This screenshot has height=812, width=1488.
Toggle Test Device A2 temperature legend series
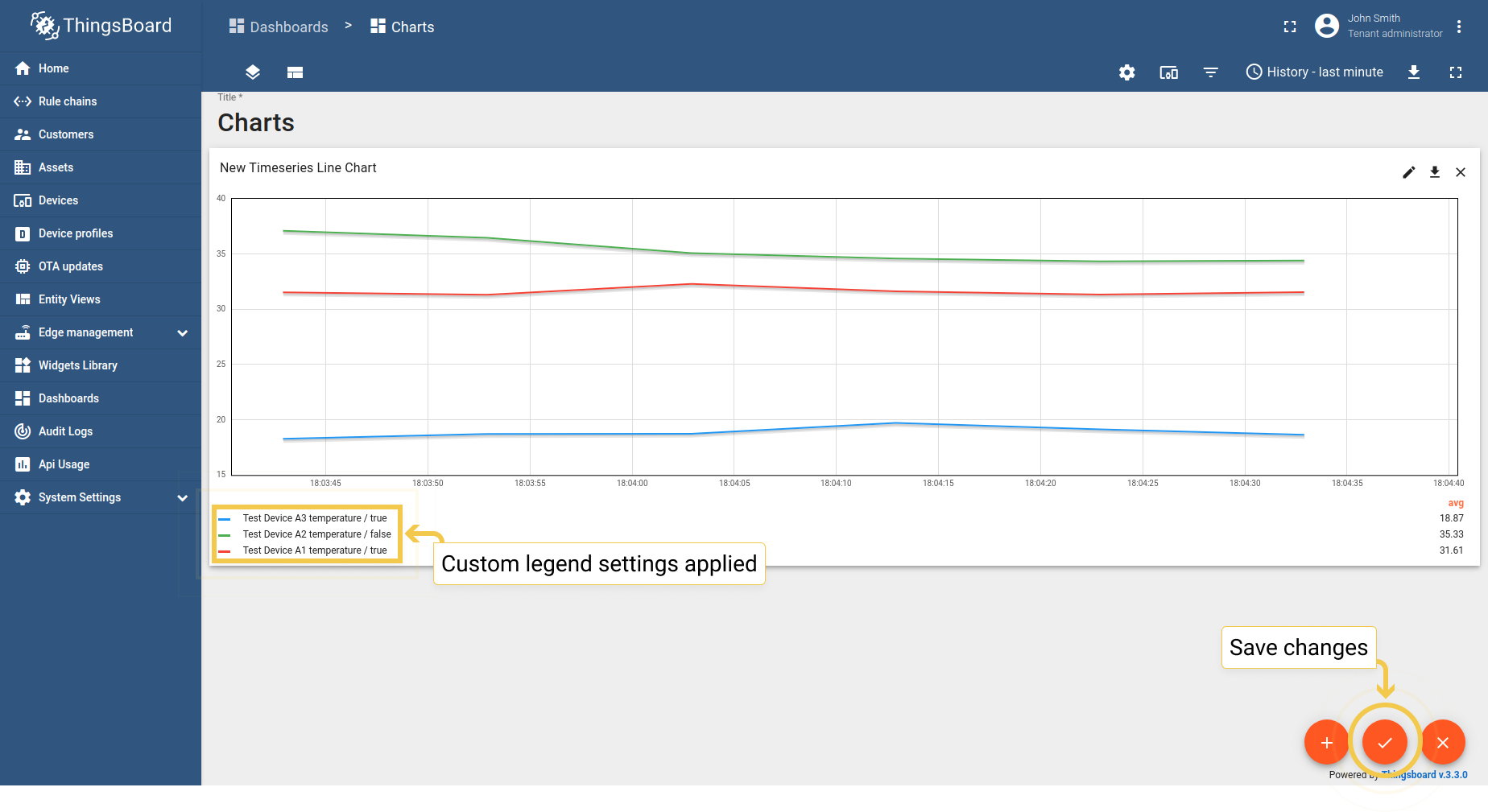(316, 534)
